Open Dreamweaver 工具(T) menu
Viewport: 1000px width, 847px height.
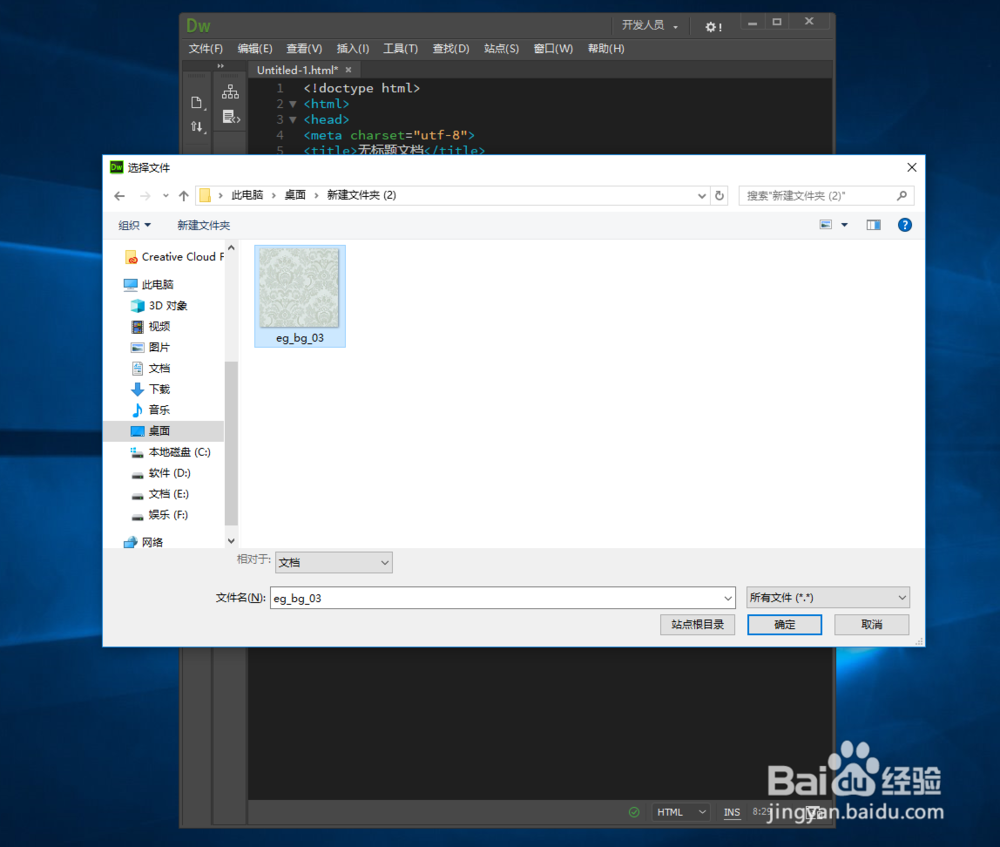click(401, 48)
